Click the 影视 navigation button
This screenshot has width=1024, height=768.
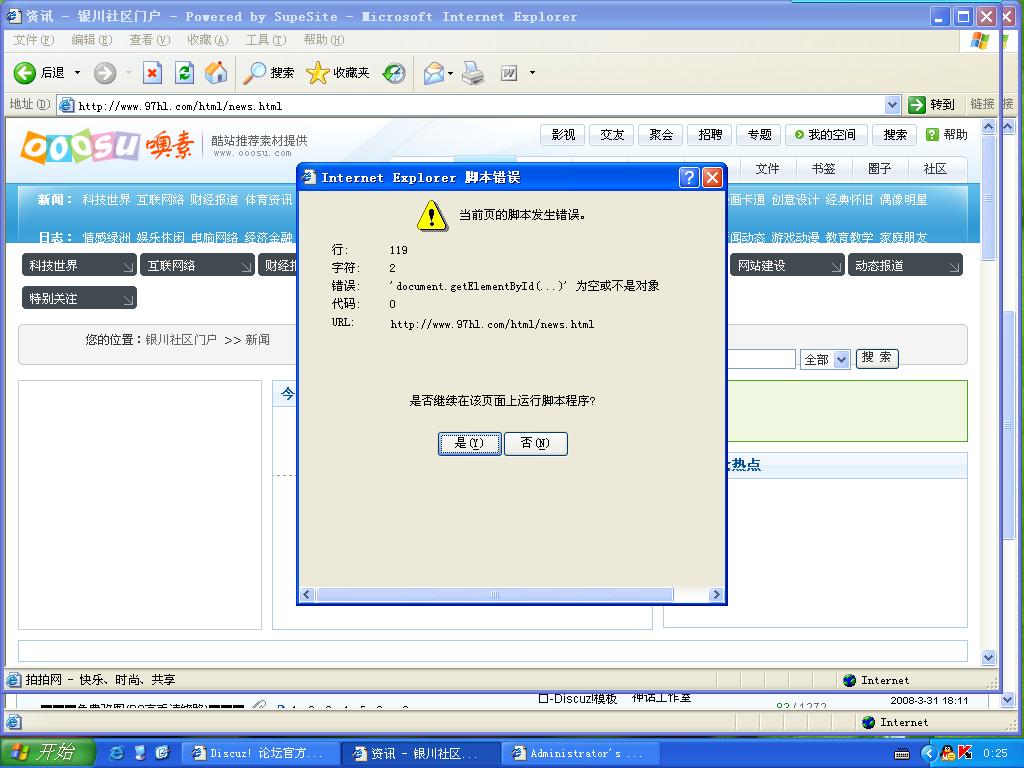(x=563, y=135)
